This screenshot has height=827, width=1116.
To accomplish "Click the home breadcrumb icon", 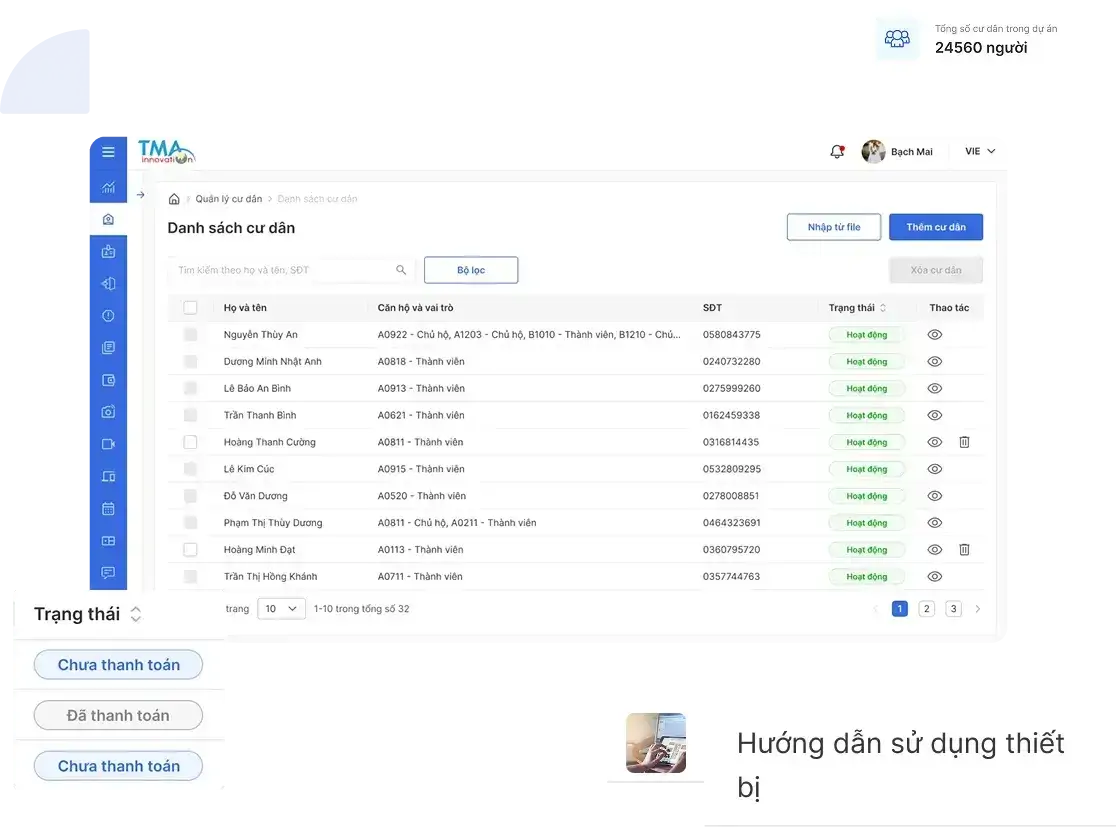I will 174,199.
